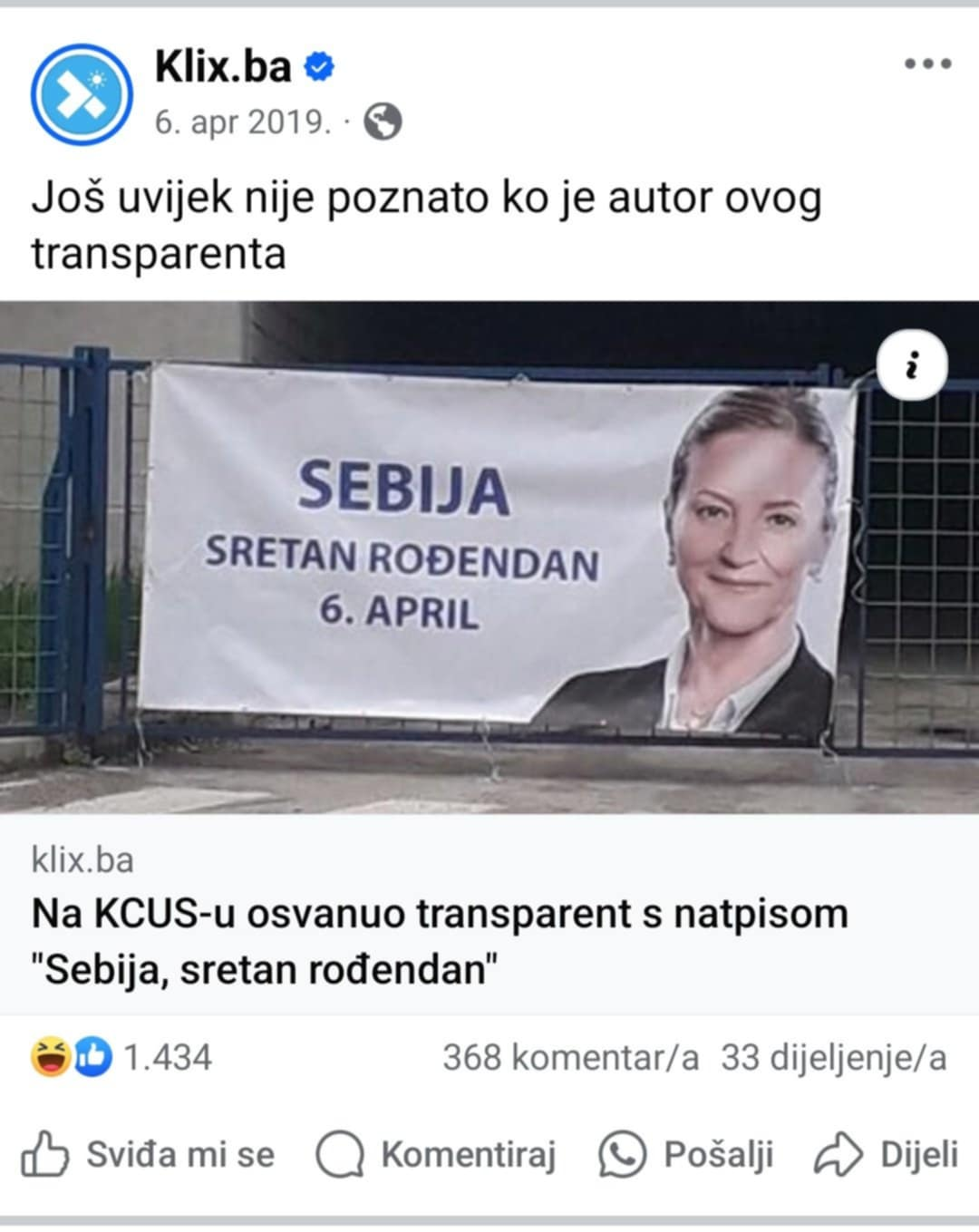Click the post caption about transparent author
979x1232 pixels.
pos(426,226)
